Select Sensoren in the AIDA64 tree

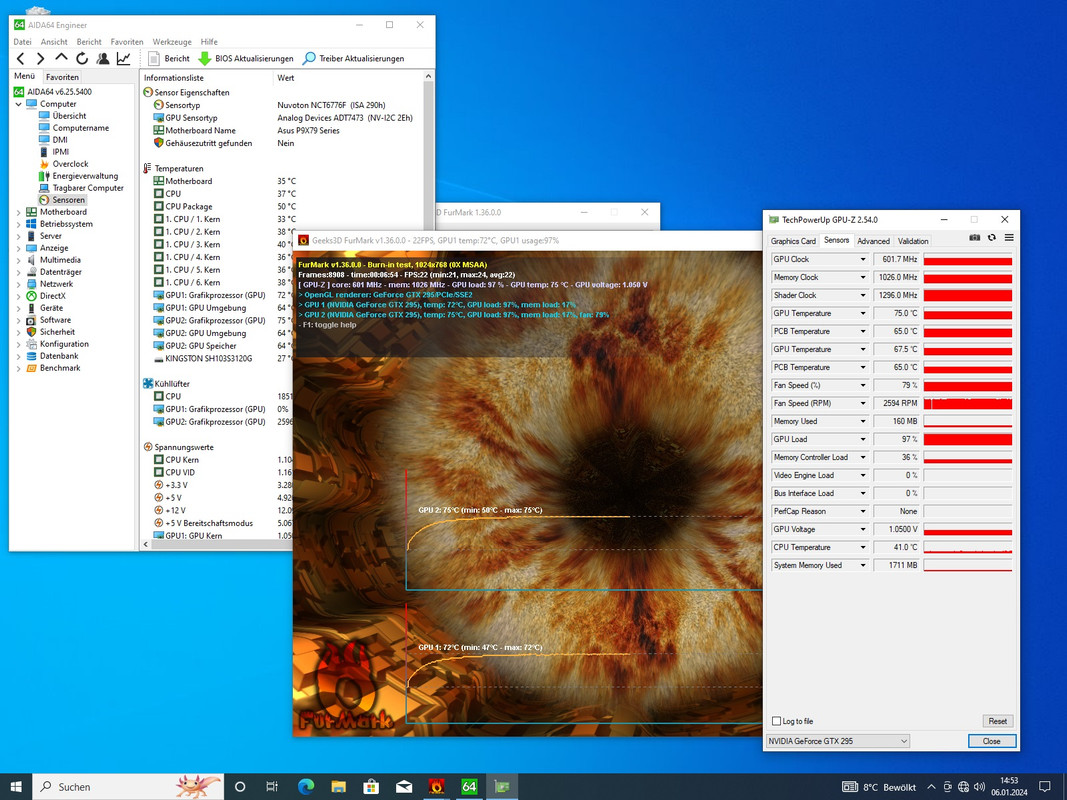(62, 200)
